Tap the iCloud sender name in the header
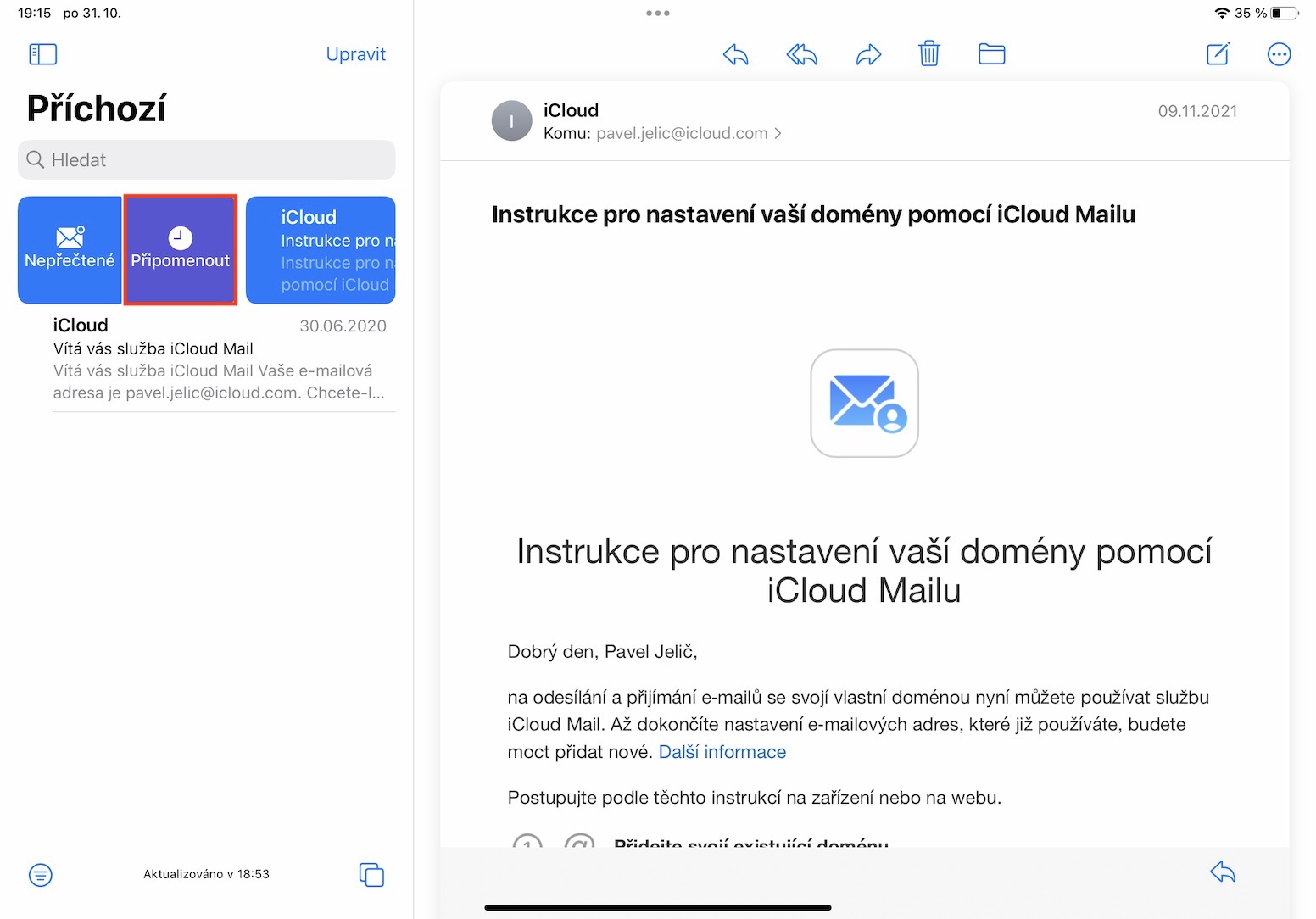The width and height of the screenshot is (1316, 919). [571, 110]
